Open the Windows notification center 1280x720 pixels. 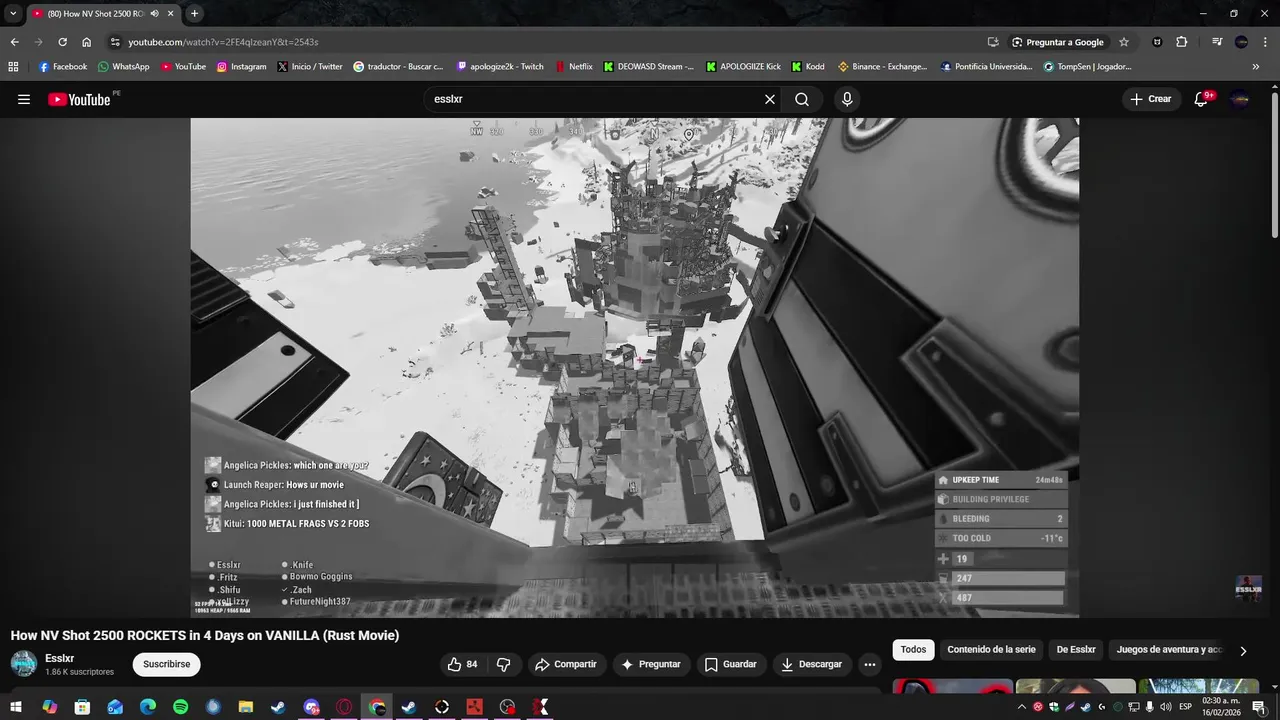pos(1259,707)
